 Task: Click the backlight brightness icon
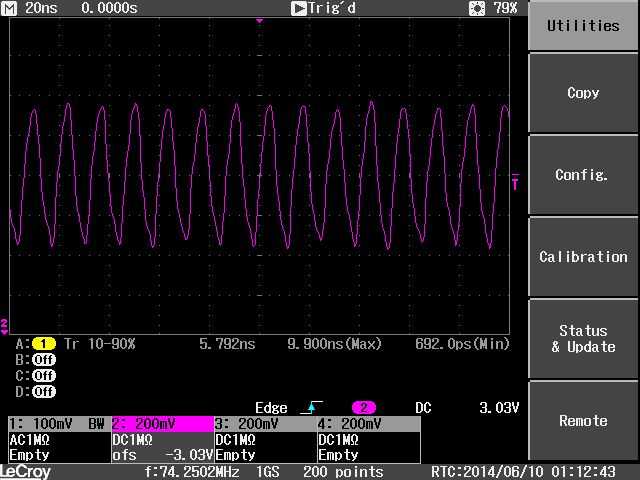click(477, 8)
